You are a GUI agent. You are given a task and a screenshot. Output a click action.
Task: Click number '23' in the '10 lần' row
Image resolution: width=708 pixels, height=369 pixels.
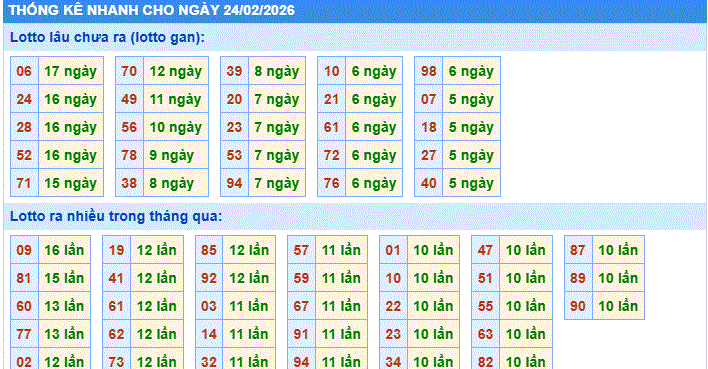[x=393, y=334]
